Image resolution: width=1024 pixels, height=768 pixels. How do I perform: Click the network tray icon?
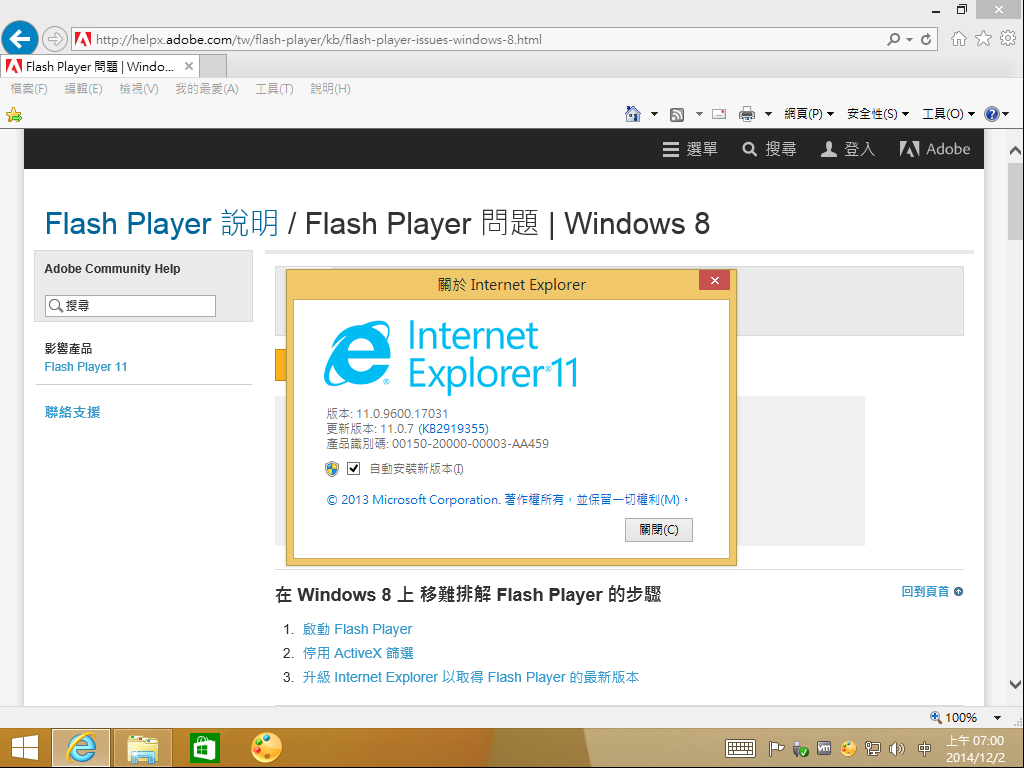872,749
